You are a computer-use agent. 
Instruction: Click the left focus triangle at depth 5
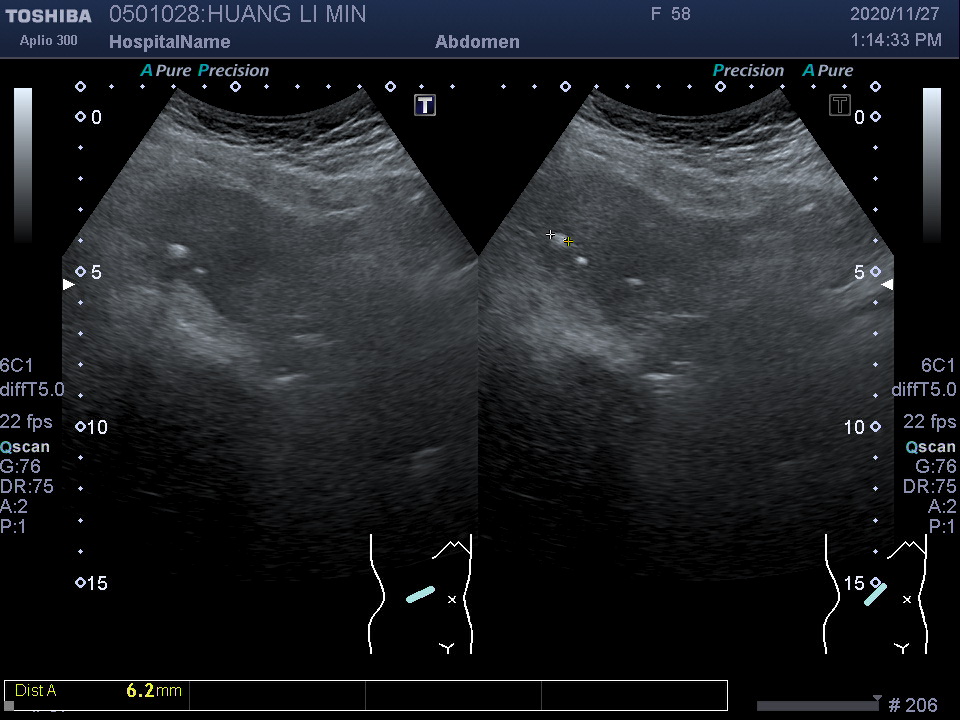click(68, 285)
